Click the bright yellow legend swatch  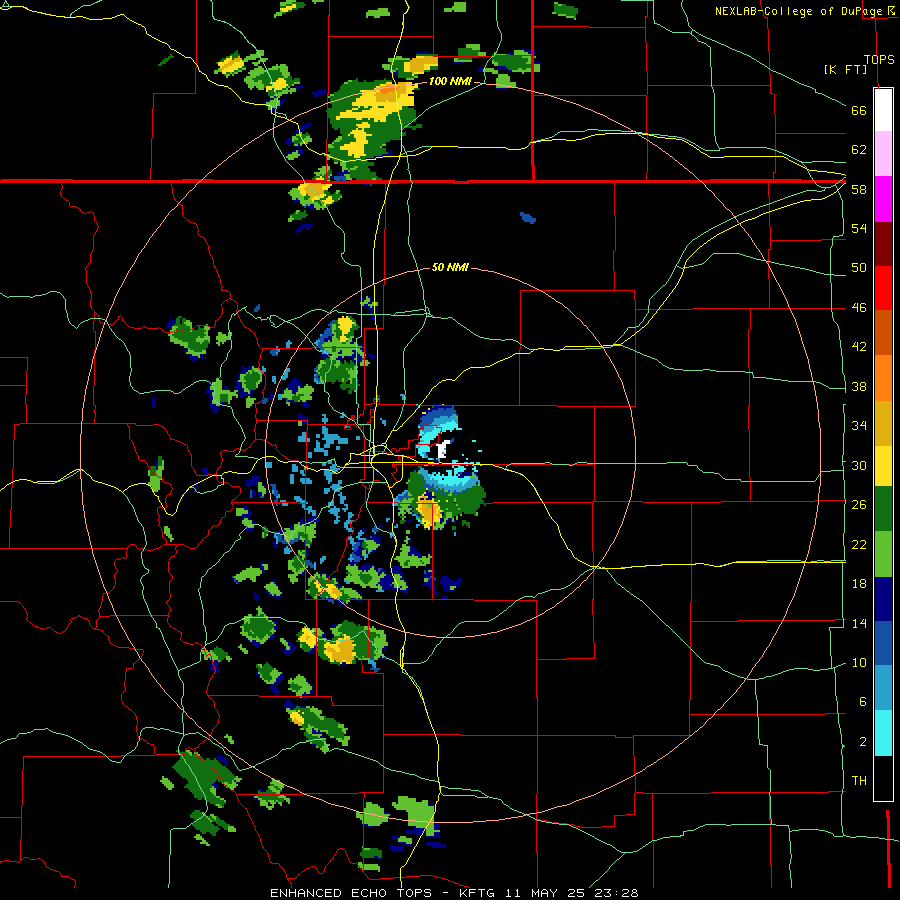pyautogui.click(x=883, y=466)
